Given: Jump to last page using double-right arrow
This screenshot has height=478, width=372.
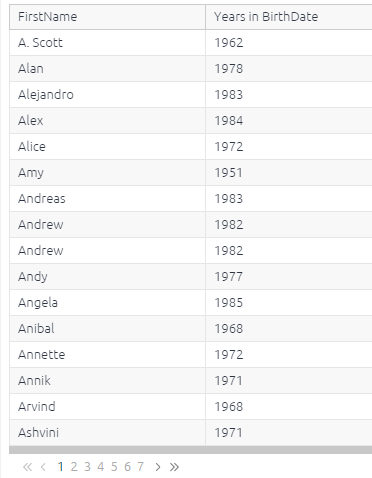Looking at the screenshot, I should [x=174, y=467].
